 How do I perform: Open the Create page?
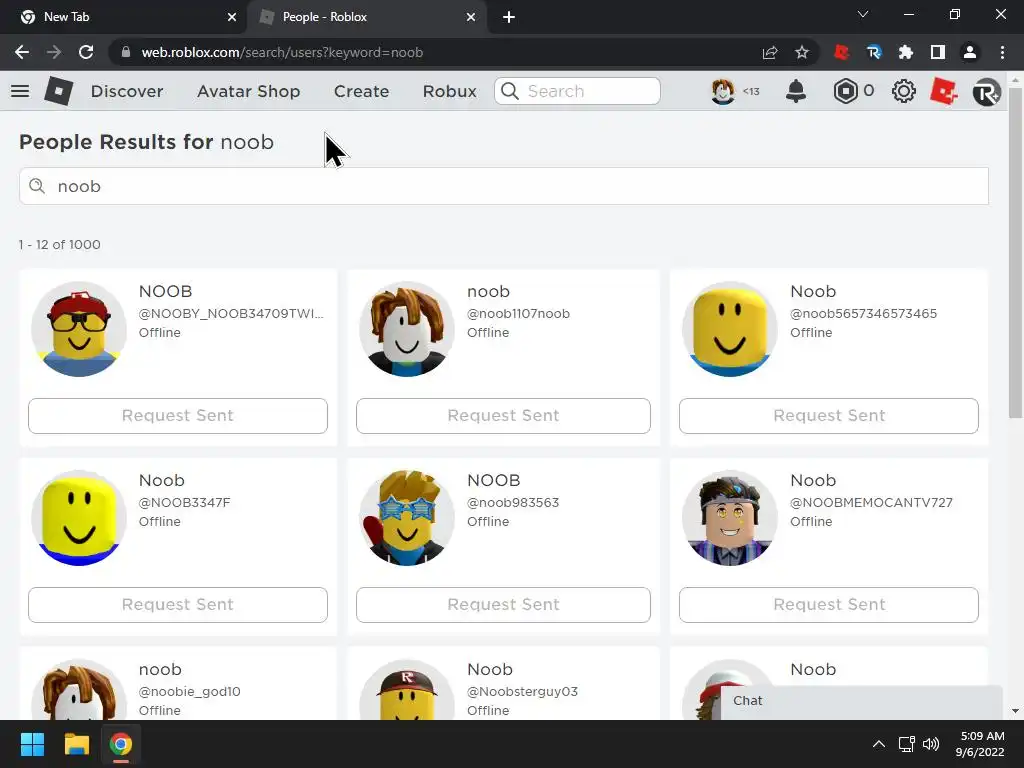tap(361, 91)
